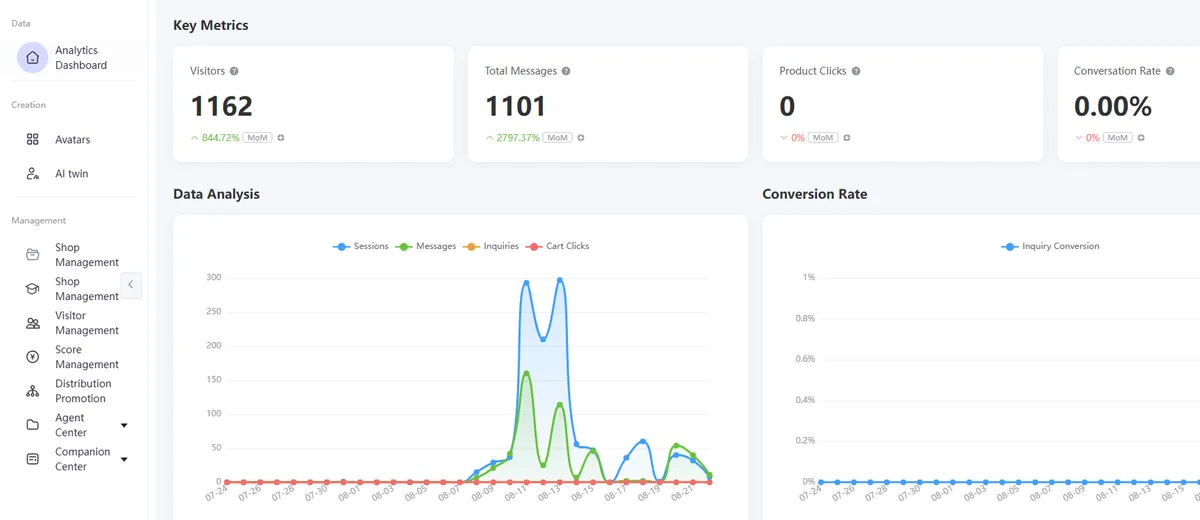Select the Companion Center message icon
This screenshot has width=1200, height=520.
tap(33, 459)
